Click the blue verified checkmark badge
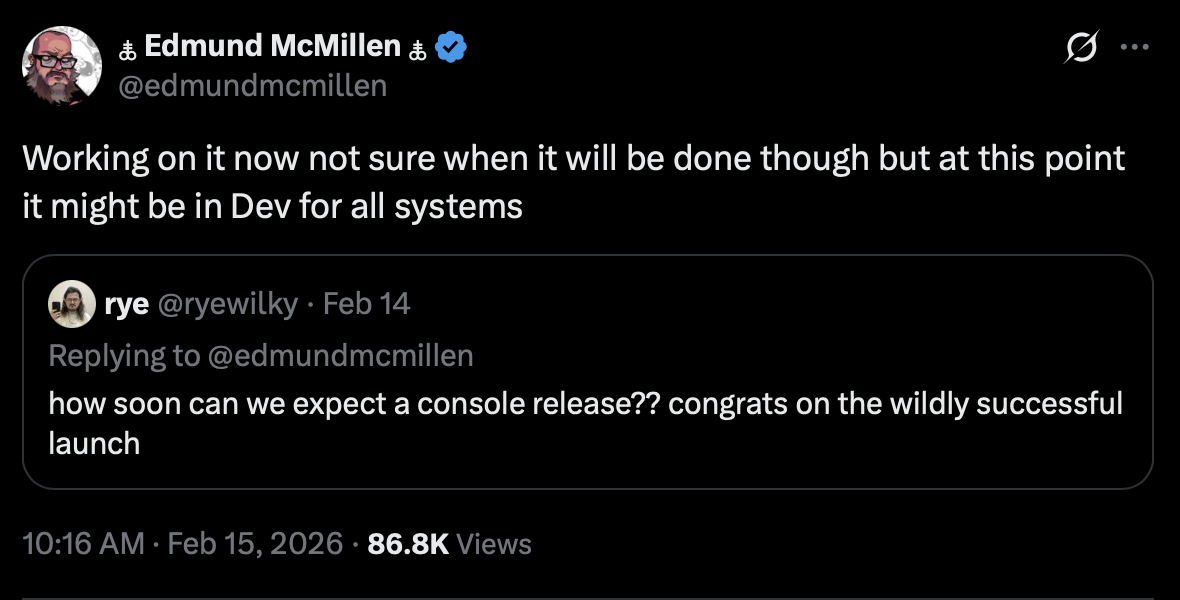The image size is (1180, 600). click(x=449, y=46)
